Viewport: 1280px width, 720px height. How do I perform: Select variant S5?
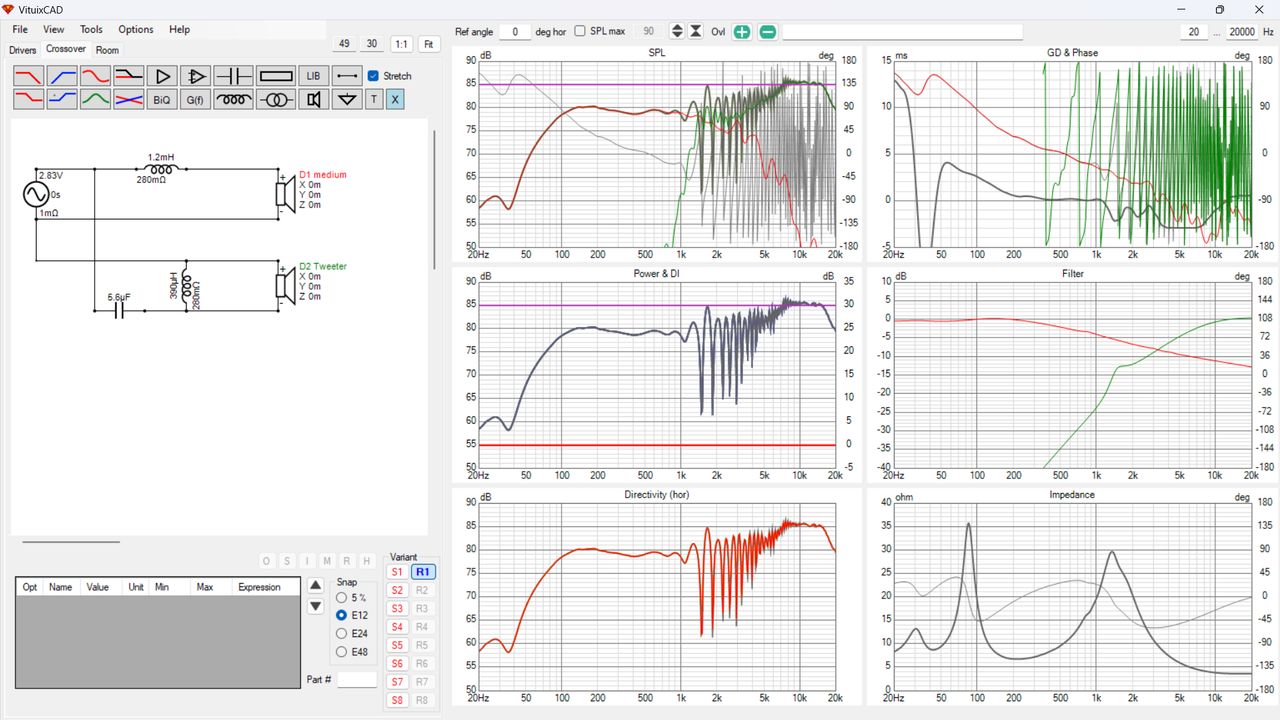tap(397, 645)
